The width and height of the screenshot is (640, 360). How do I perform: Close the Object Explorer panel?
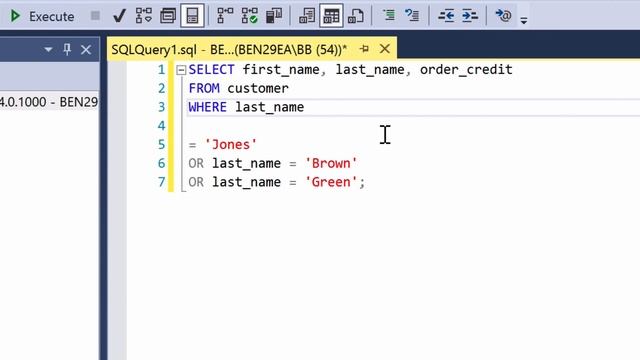[x=86, y=50]
